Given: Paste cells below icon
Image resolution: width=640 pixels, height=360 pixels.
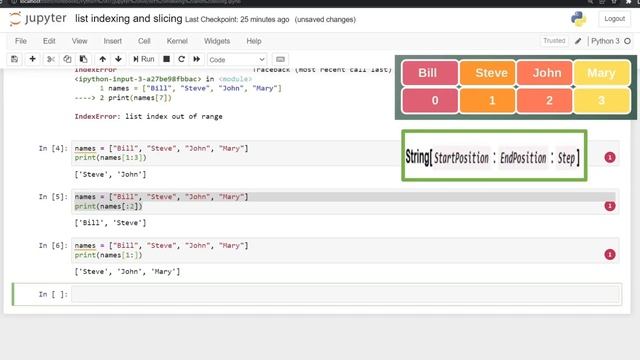Looking at the screenshot, I should [84, 59].
